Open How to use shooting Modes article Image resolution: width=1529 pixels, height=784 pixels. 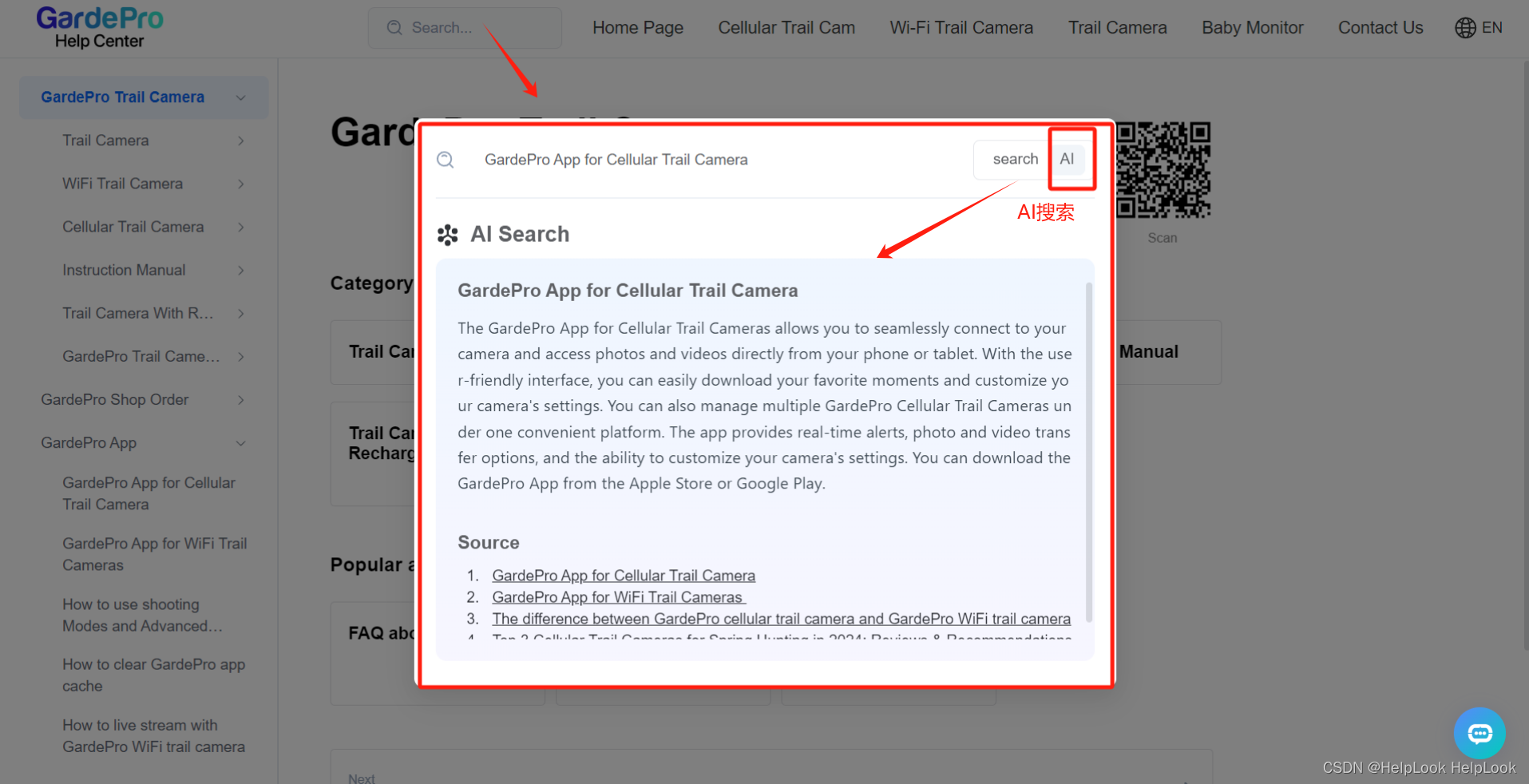click(x=142, y=616)
